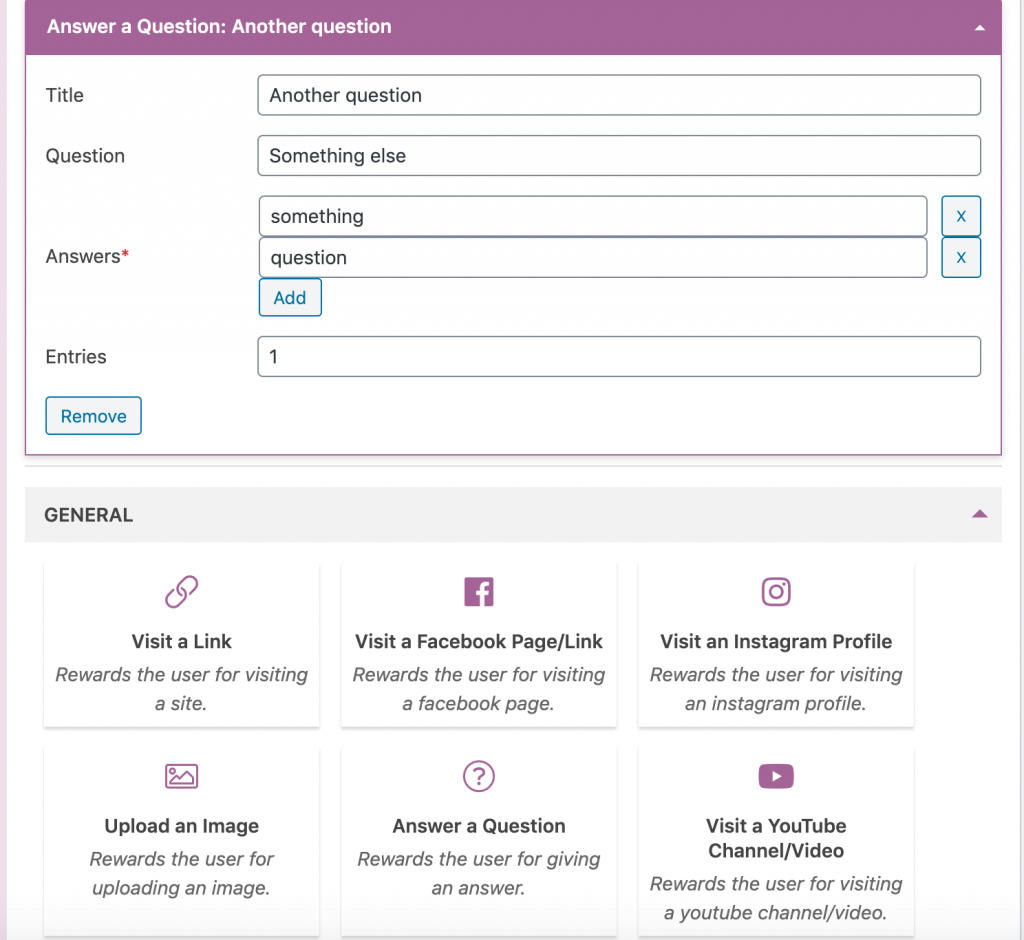Click the Answers field label
The image size is (1024, 940).
coord(87,256)
